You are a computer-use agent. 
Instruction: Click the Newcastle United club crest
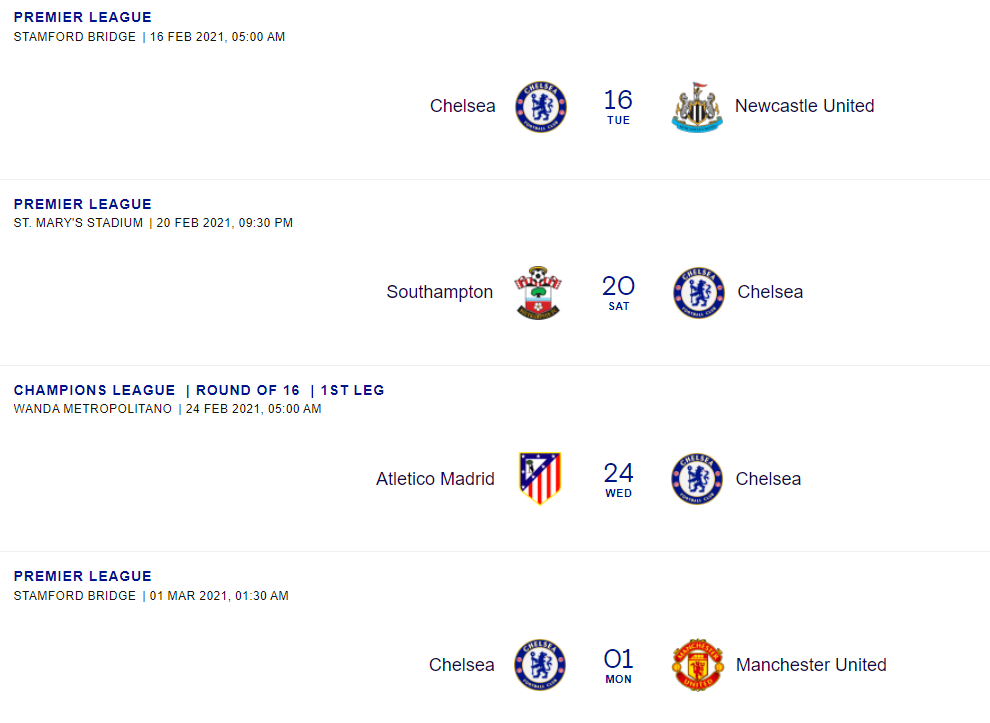(697, 107)
